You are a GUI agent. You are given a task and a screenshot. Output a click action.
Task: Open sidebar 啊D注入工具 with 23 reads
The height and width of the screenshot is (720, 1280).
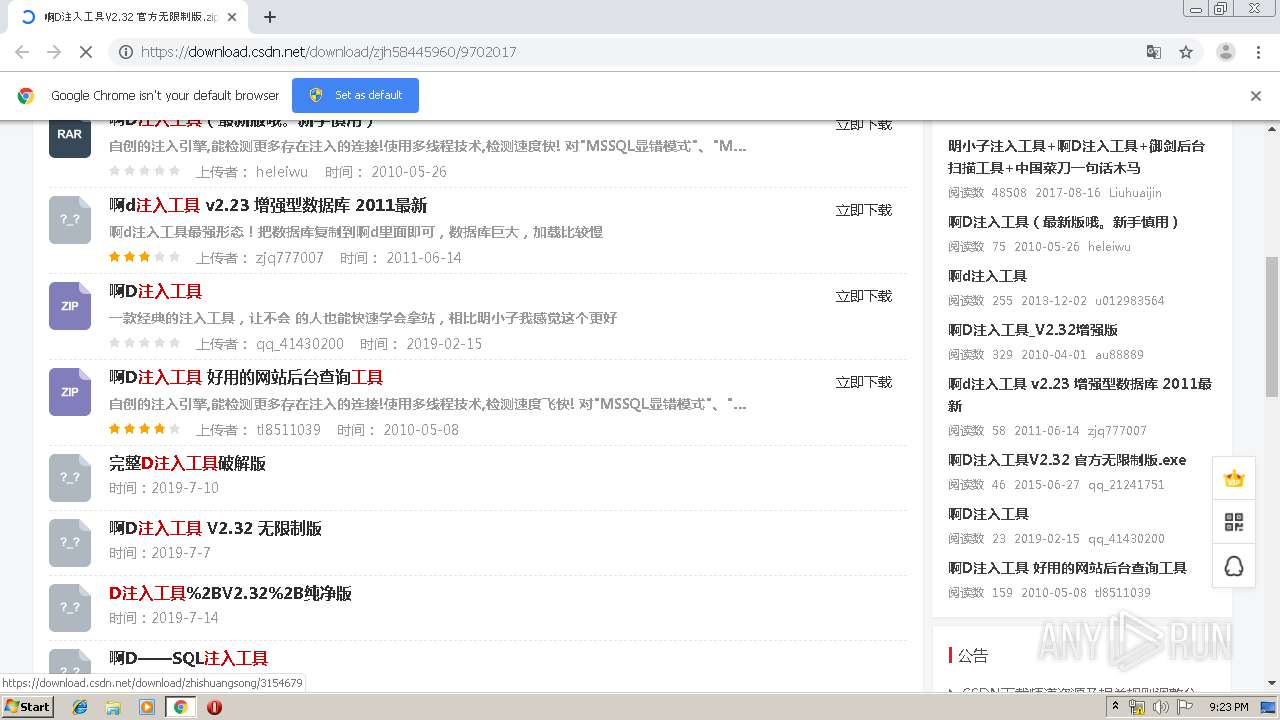point(988,514)
